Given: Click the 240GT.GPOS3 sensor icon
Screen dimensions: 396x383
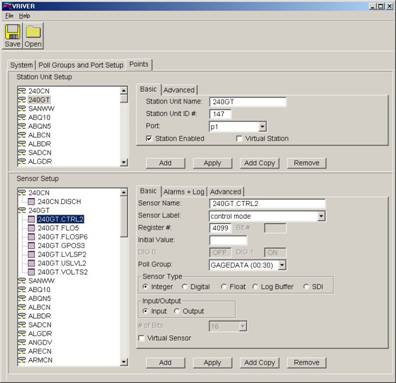Looking at the screenshot, I should pyautogui.click(x=31, y=246).
